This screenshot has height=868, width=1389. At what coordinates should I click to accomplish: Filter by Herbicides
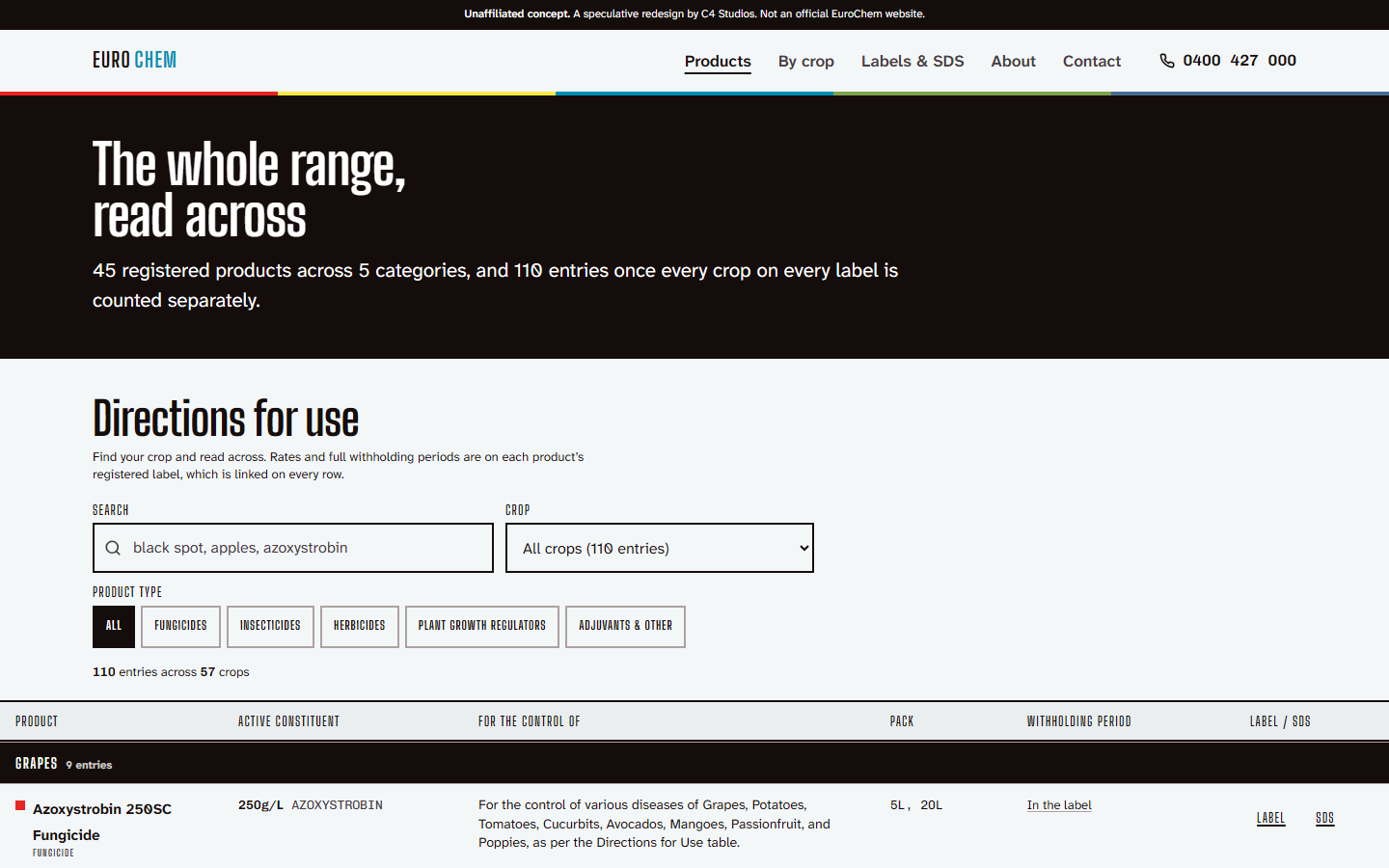pyautogui.click(x=360, y=627)
